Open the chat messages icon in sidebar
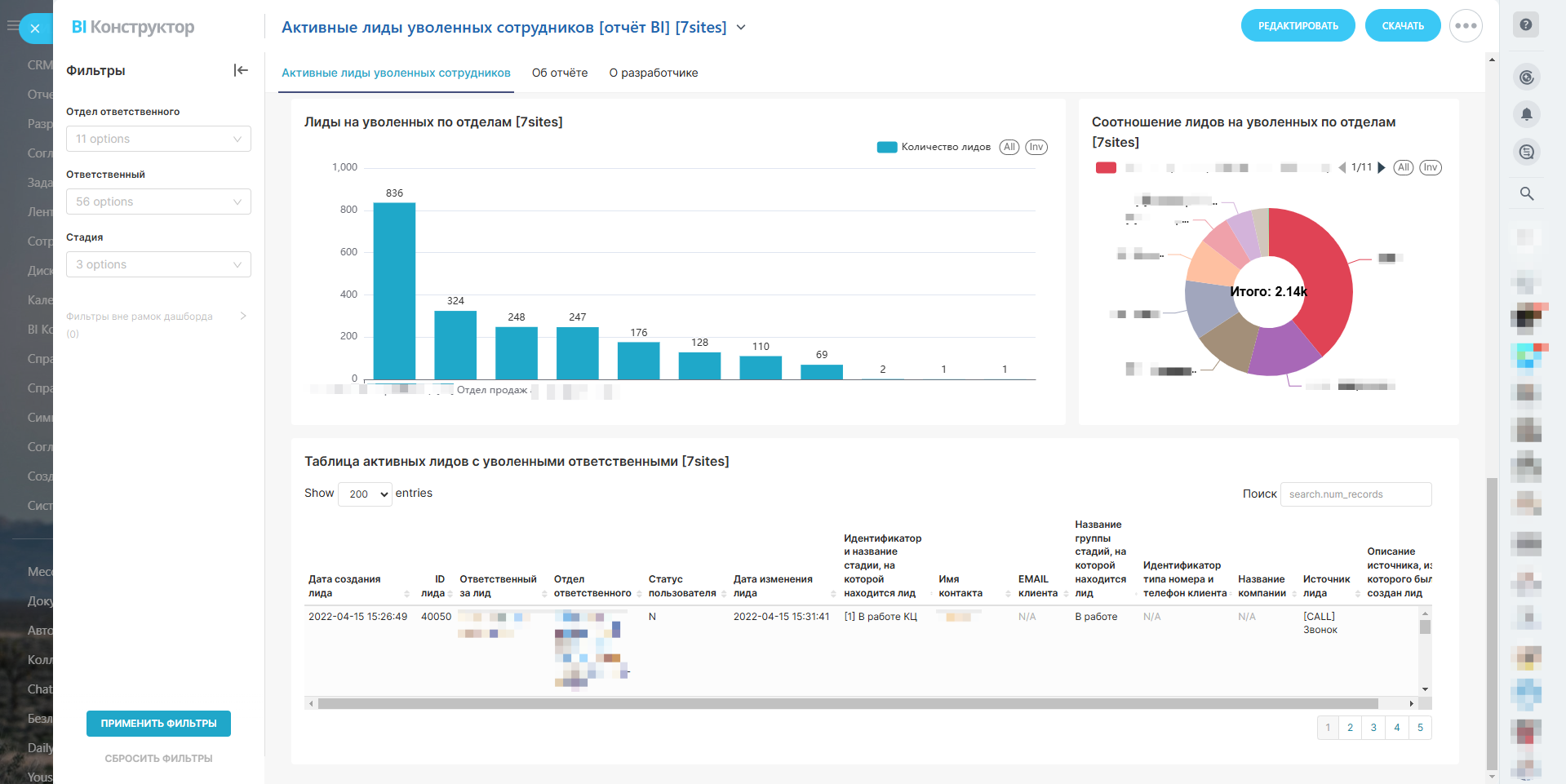 pyautogui.click(x=1526, y=152)
